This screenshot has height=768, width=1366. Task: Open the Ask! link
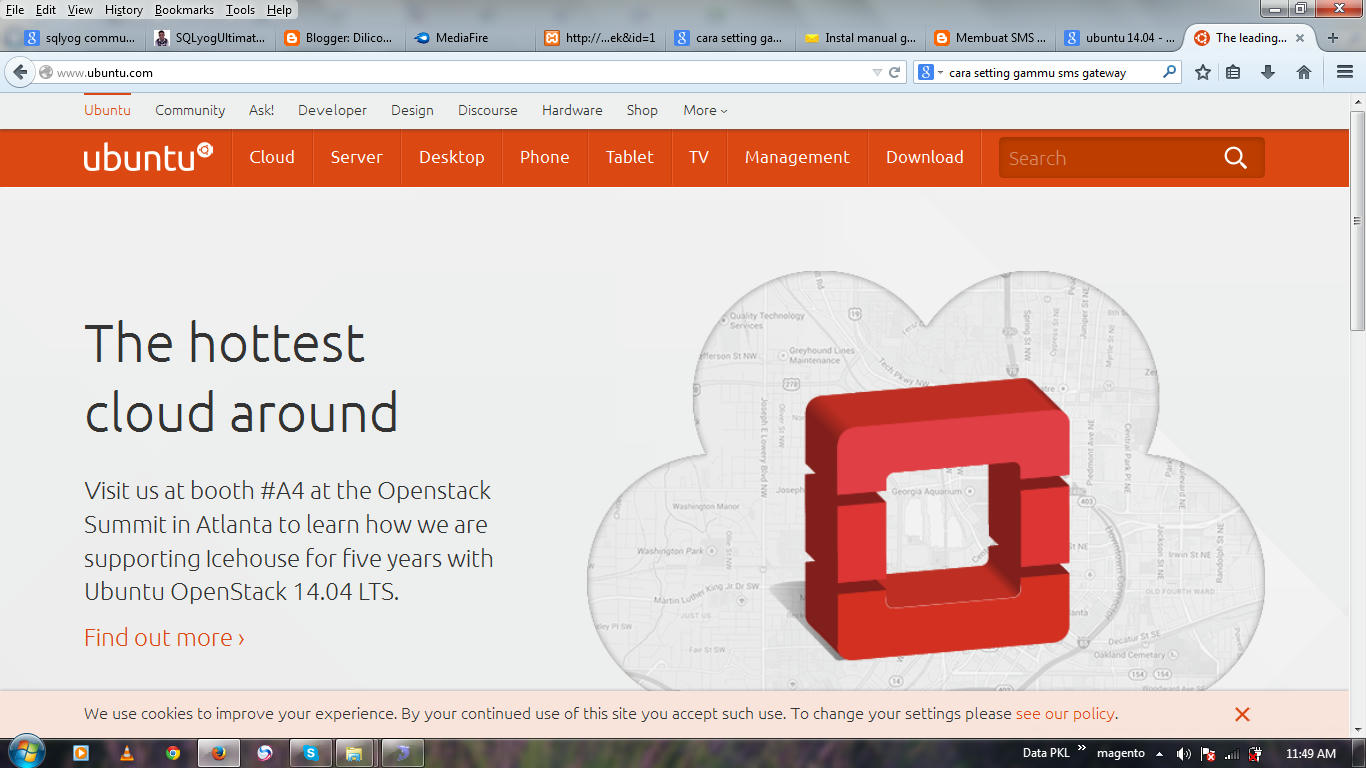point(261,110)
